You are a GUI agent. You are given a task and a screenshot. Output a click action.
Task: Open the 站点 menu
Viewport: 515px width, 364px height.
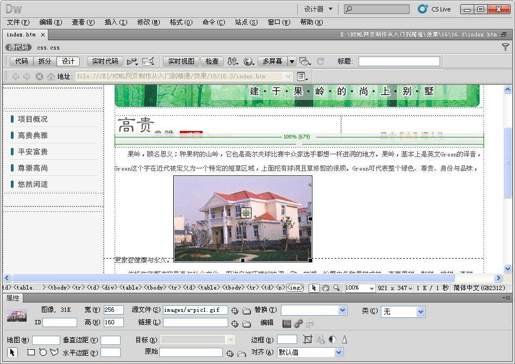pyautogui.click(x=246, y=22)
